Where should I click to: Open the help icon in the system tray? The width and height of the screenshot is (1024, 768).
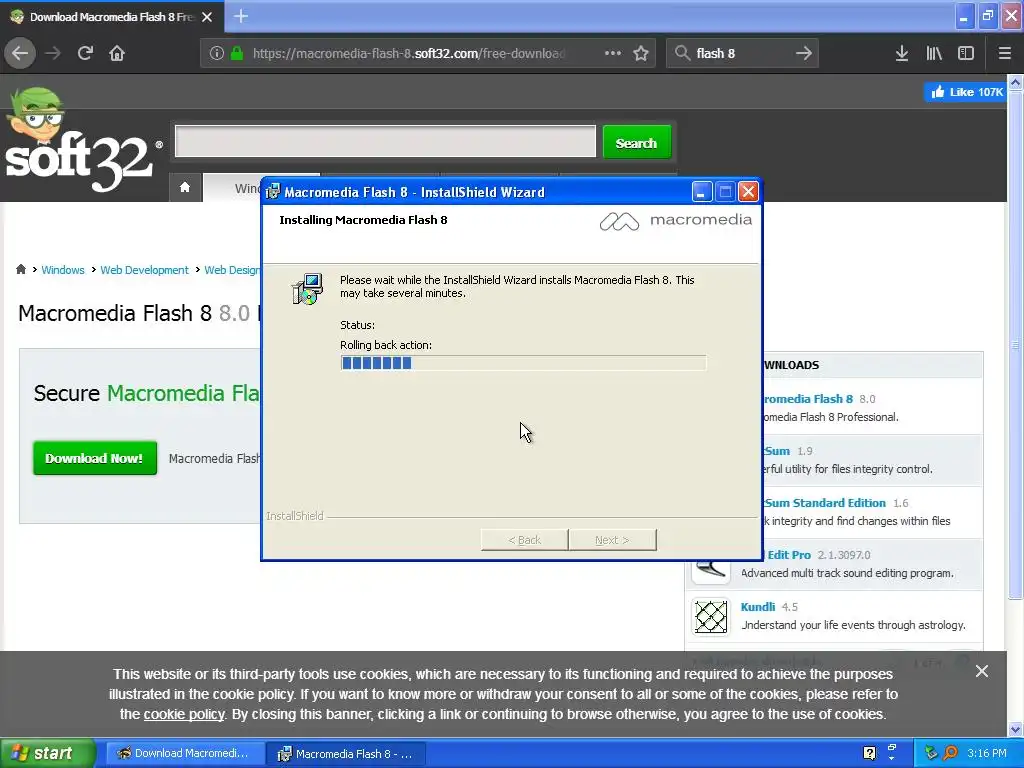click(x=869, y=754)
